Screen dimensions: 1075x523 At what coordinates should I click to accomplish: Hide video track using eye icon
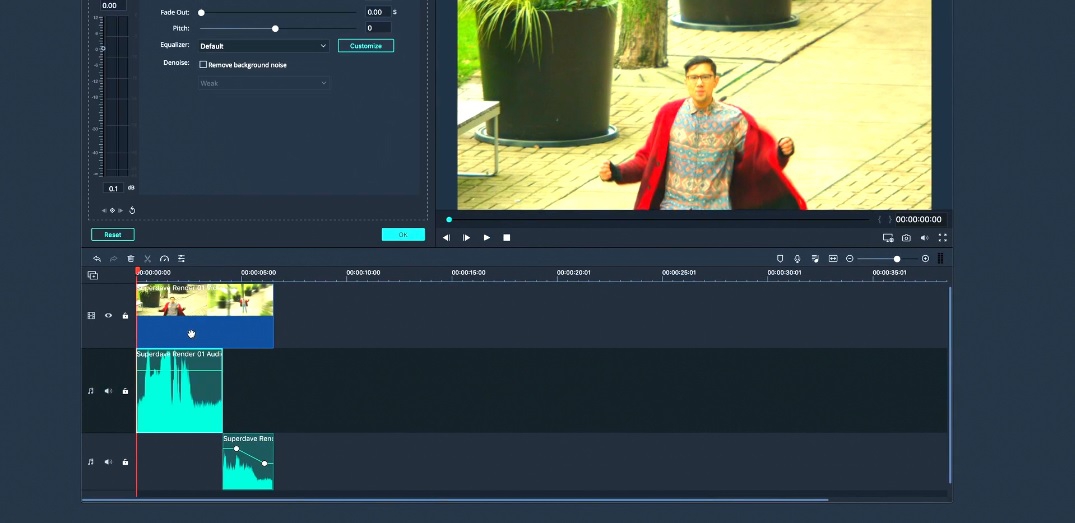(x=108, y=316)
